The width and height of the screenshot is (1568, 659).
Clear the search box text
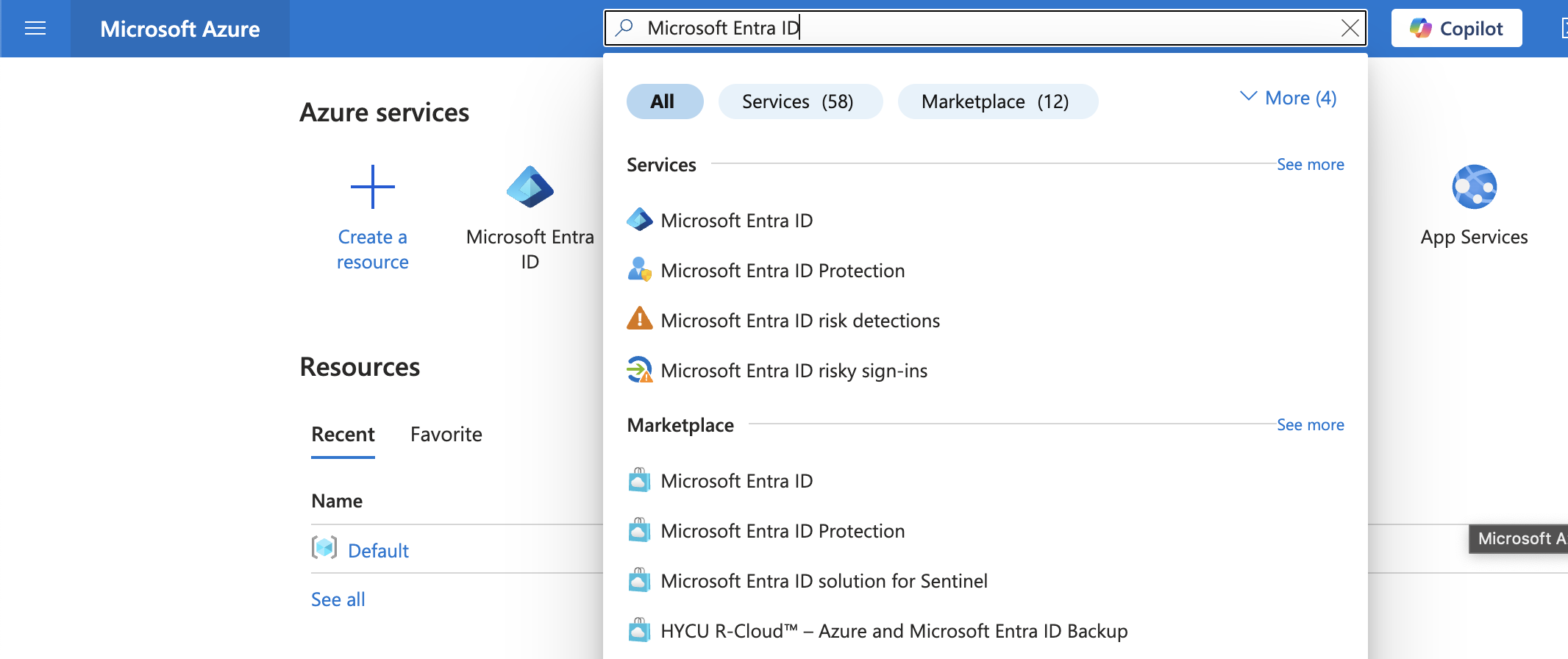[1350, 28]
